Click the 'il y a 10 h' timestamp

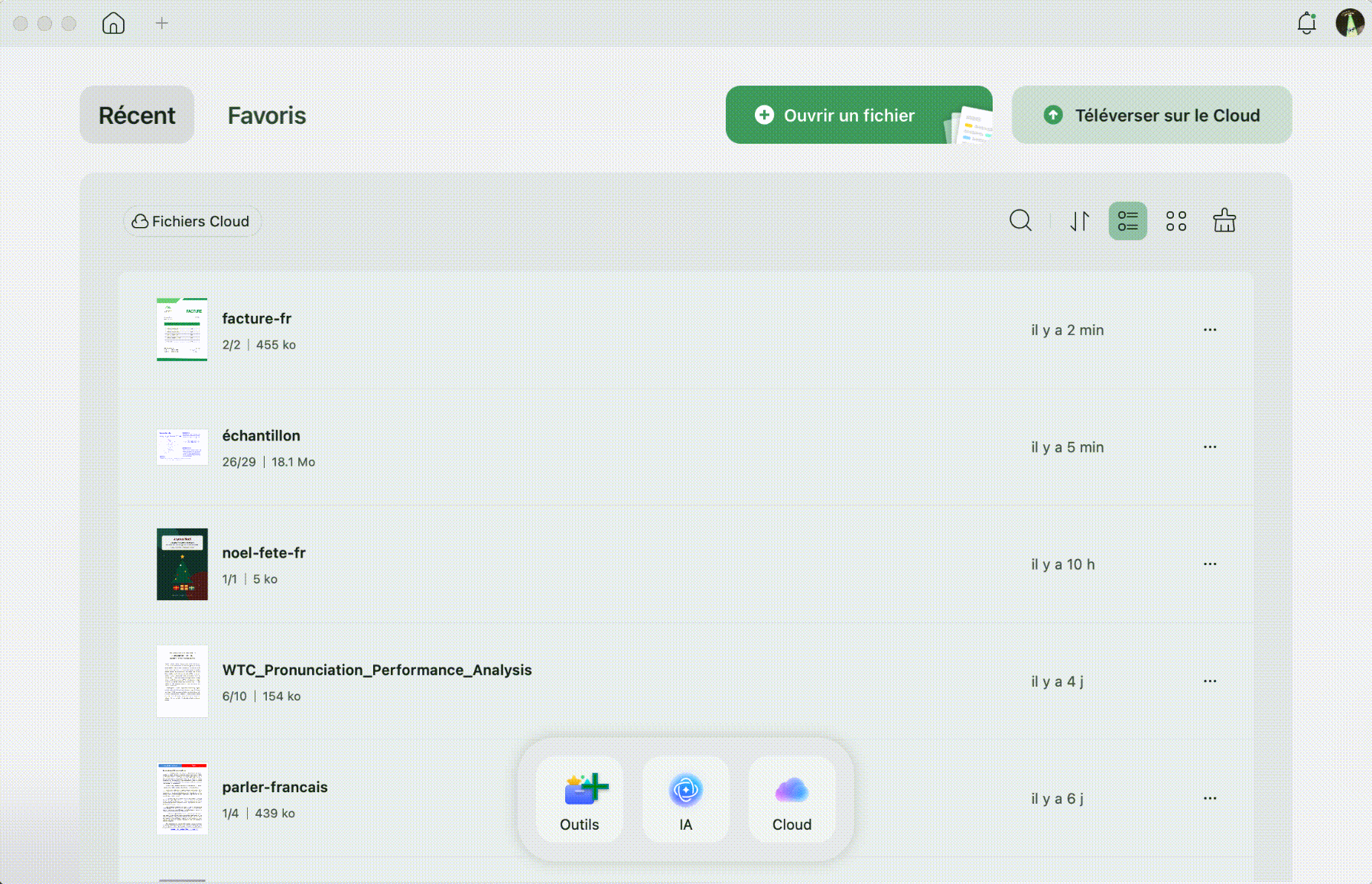pyautogui.click(x=1063, y=564)
